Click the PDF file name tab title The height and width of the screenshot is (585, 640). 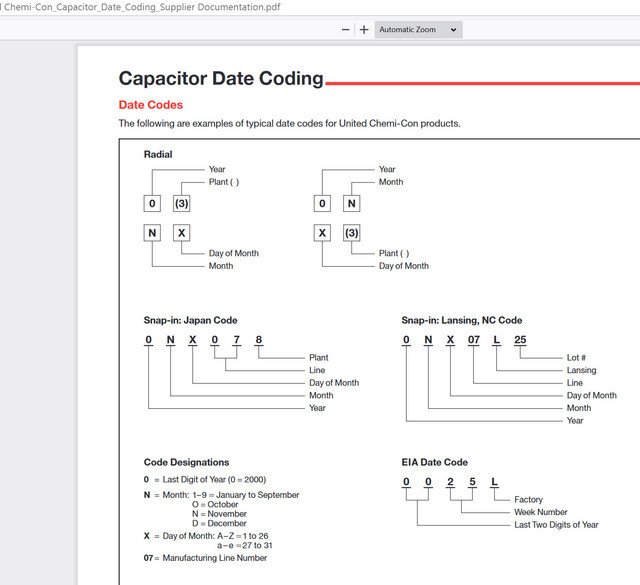(140, 7)
